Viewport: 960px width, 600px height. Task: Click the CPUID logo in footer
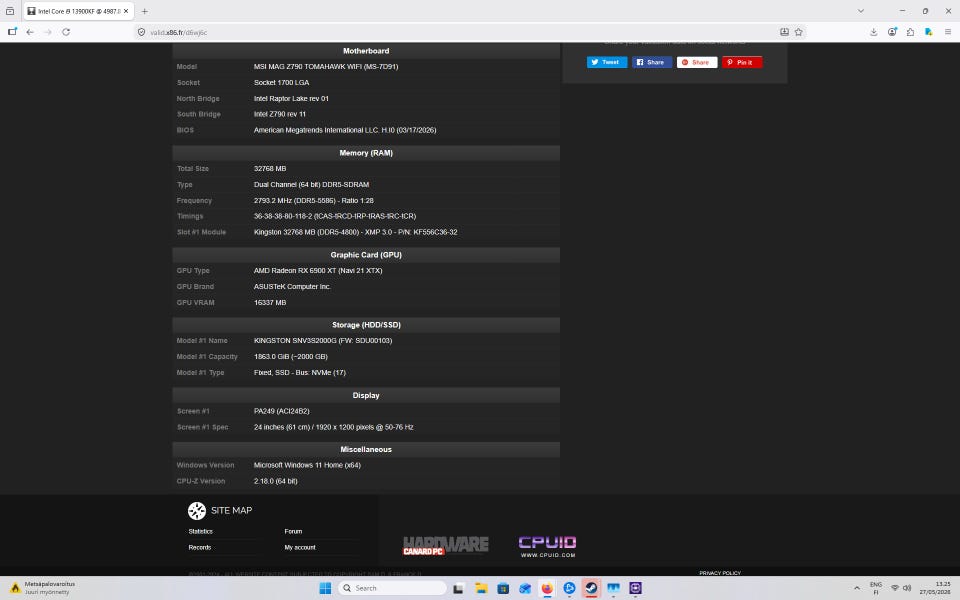547,546
